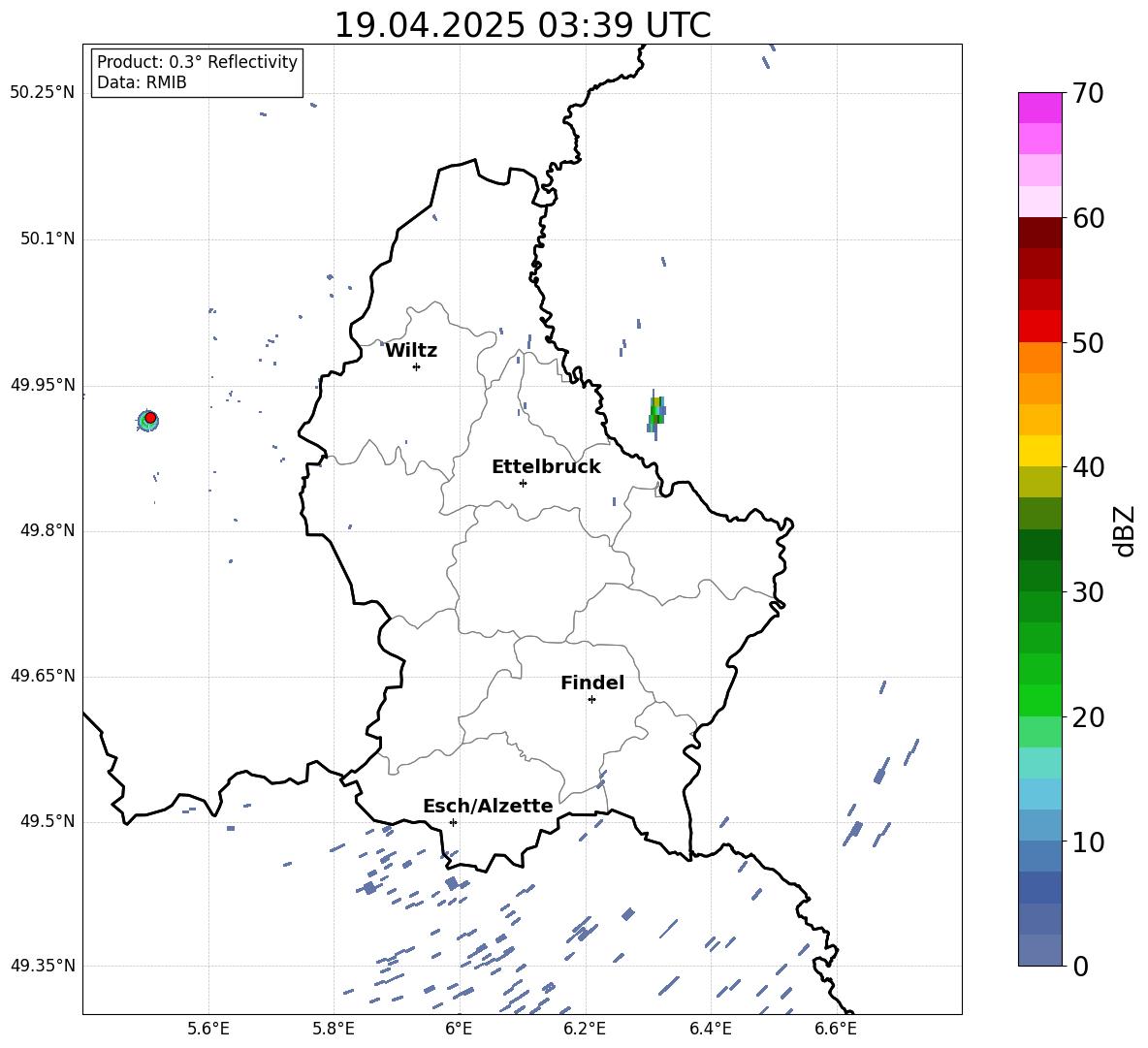Click the 10 tick label on colorbar
Viewport: 1148px width, 1048px height.
coord(1088,842)
